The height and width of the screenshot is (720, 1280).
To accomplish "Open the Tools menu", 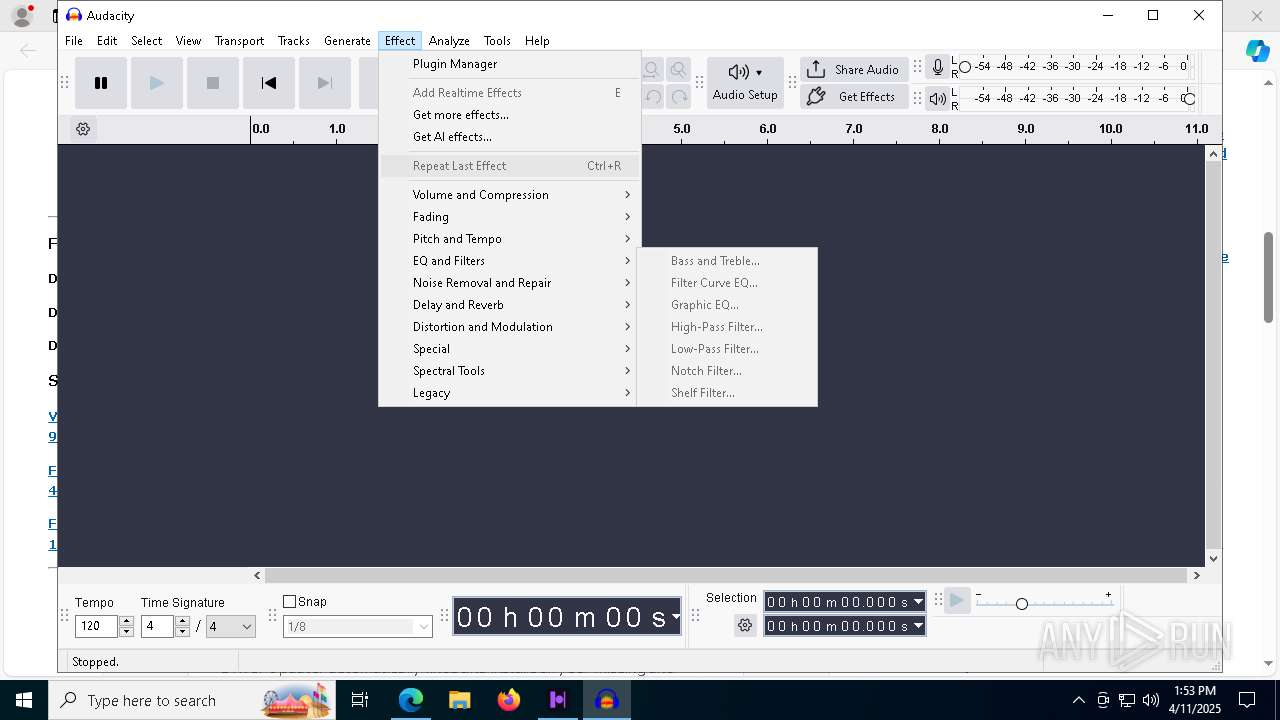I will (x=497, y=41).
